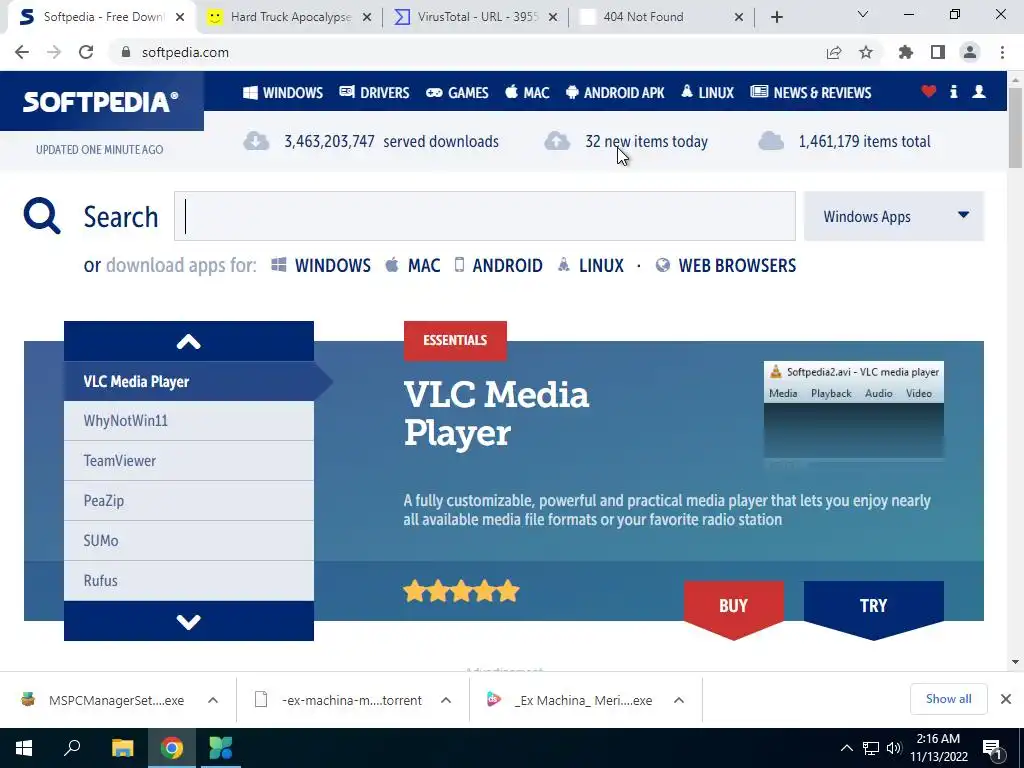The width and height of the screenshot is (1024, 768).
Task: Open the Windows Start menu
Action: tap(24, 748)
